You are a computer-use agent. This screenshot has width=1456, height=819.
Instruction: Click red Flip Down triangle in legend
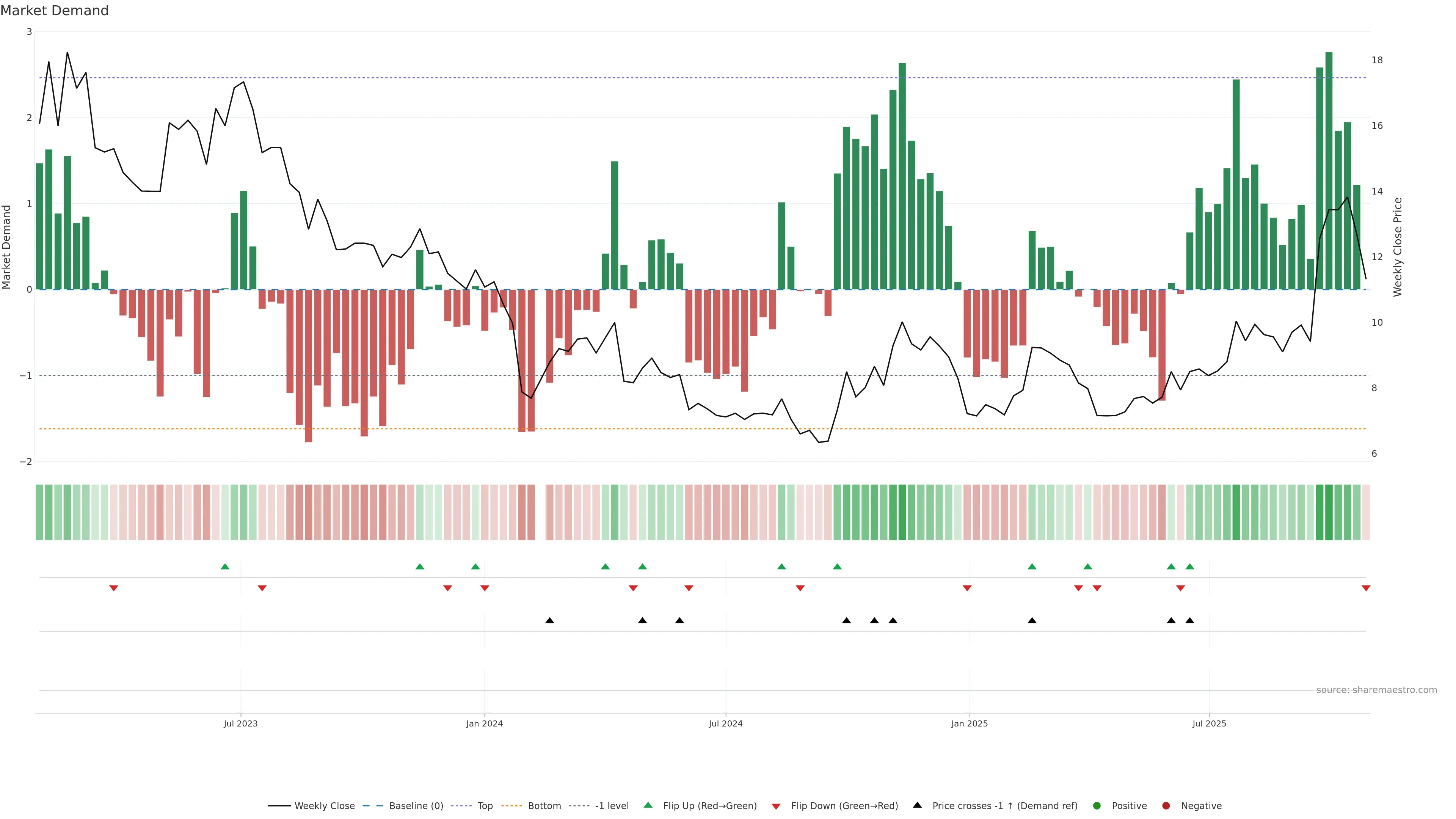[x=776, y=806]
